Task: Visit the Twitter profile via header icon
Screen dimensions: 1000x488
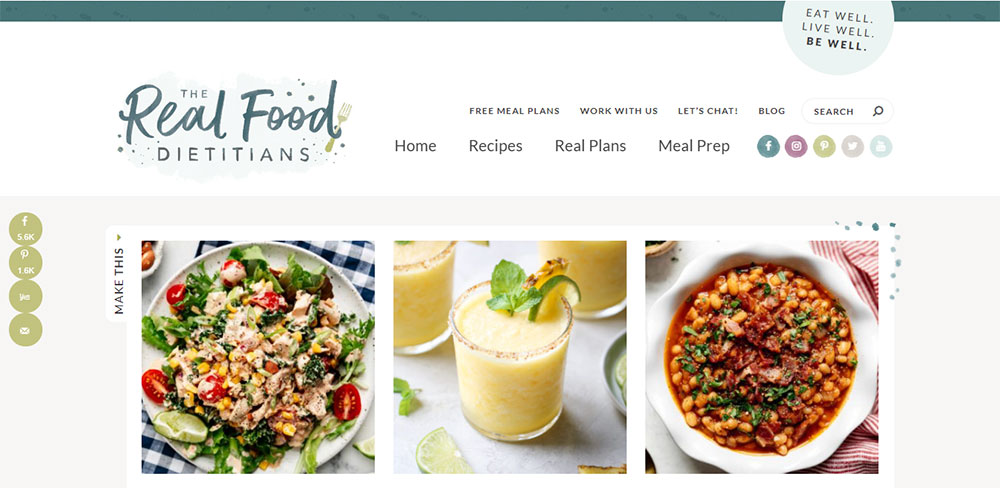Action: (x=853, y=146)
